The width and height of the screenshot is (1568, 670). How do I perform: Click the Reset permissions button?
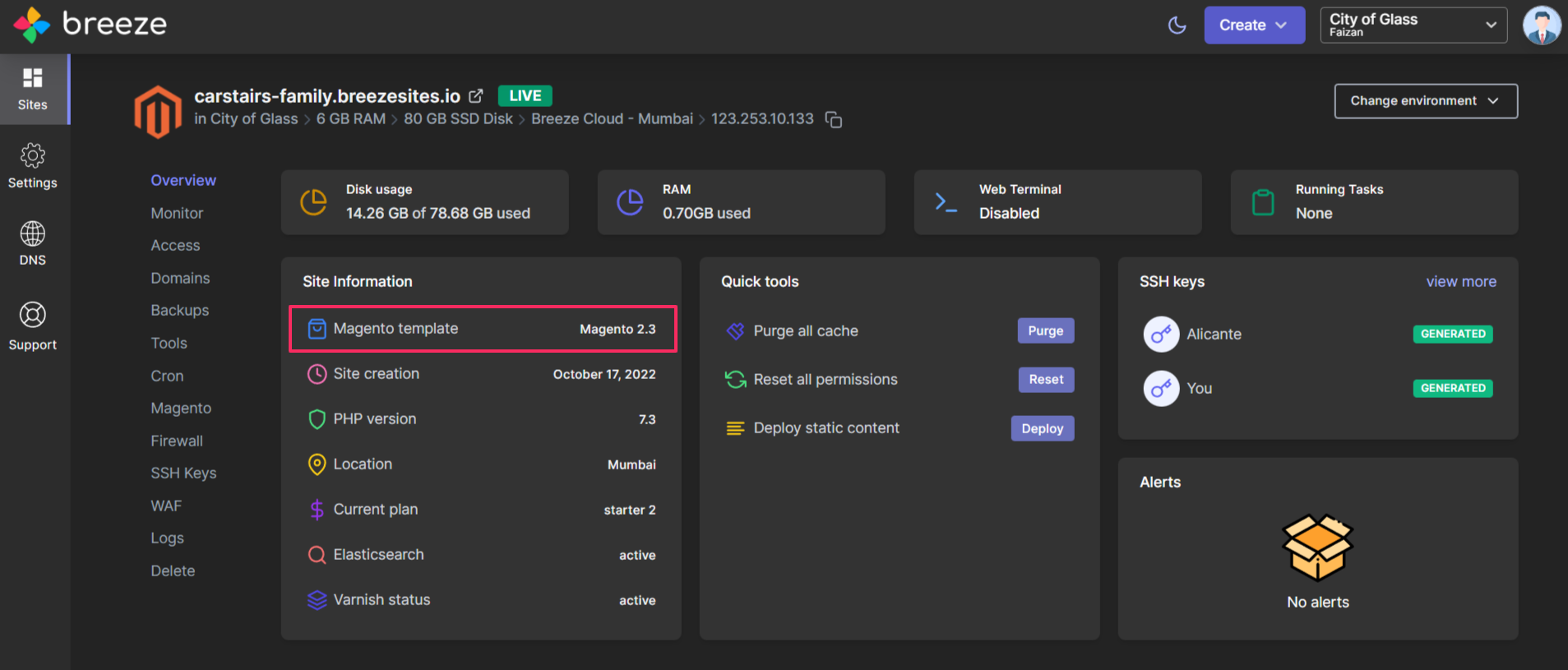tap(1046, 380)
